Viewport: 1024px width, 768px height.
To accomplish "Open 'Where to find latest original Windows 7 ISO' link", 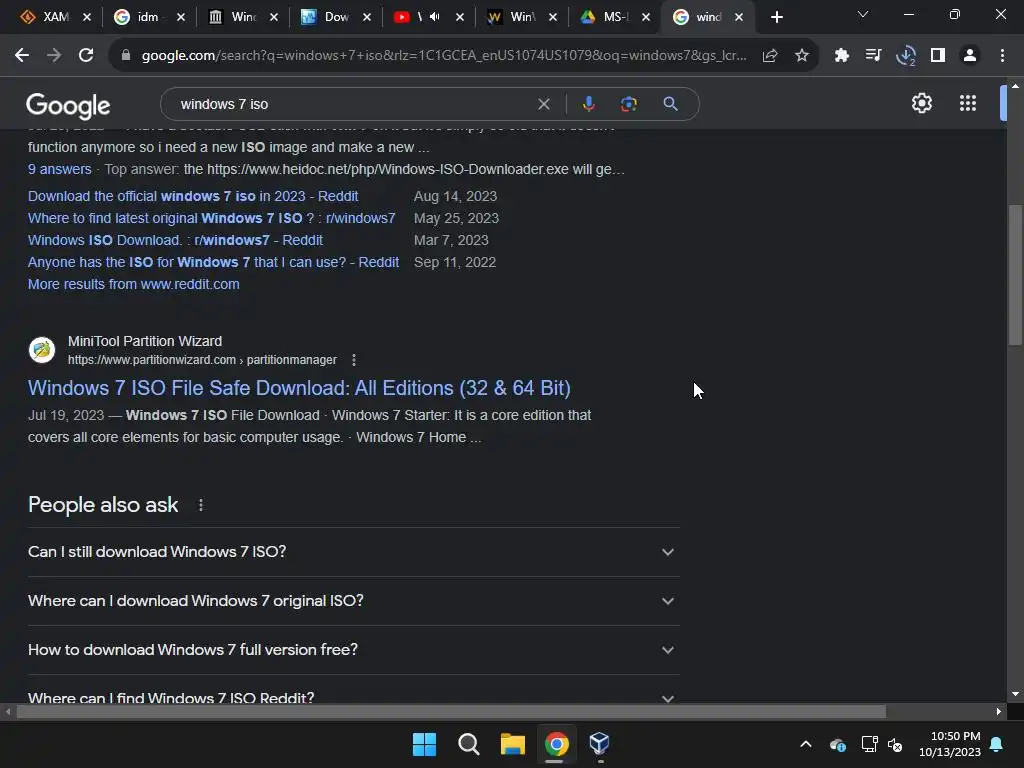I will [x=212, y=218].
